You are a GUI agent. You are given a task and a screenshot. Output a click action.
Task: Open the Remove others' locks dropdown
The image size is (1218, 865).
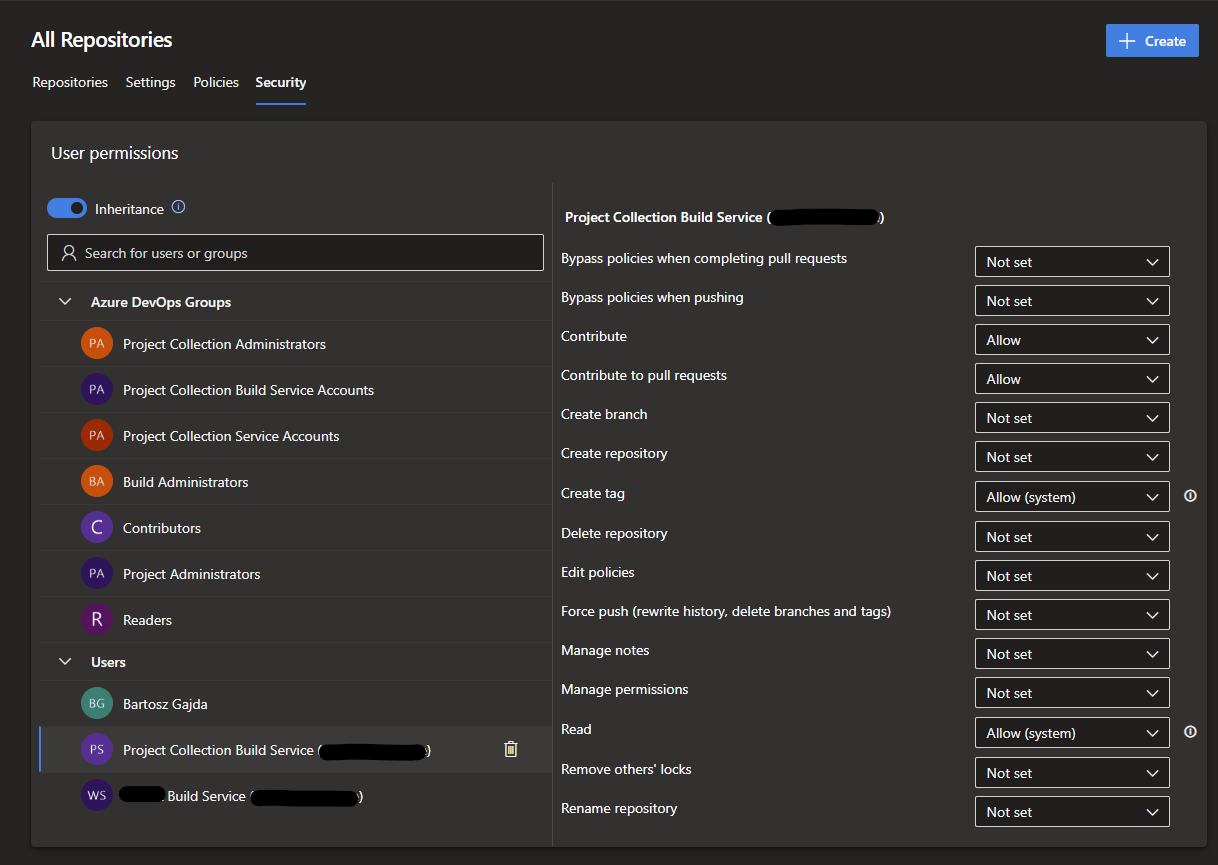(x=1072, y=773)
